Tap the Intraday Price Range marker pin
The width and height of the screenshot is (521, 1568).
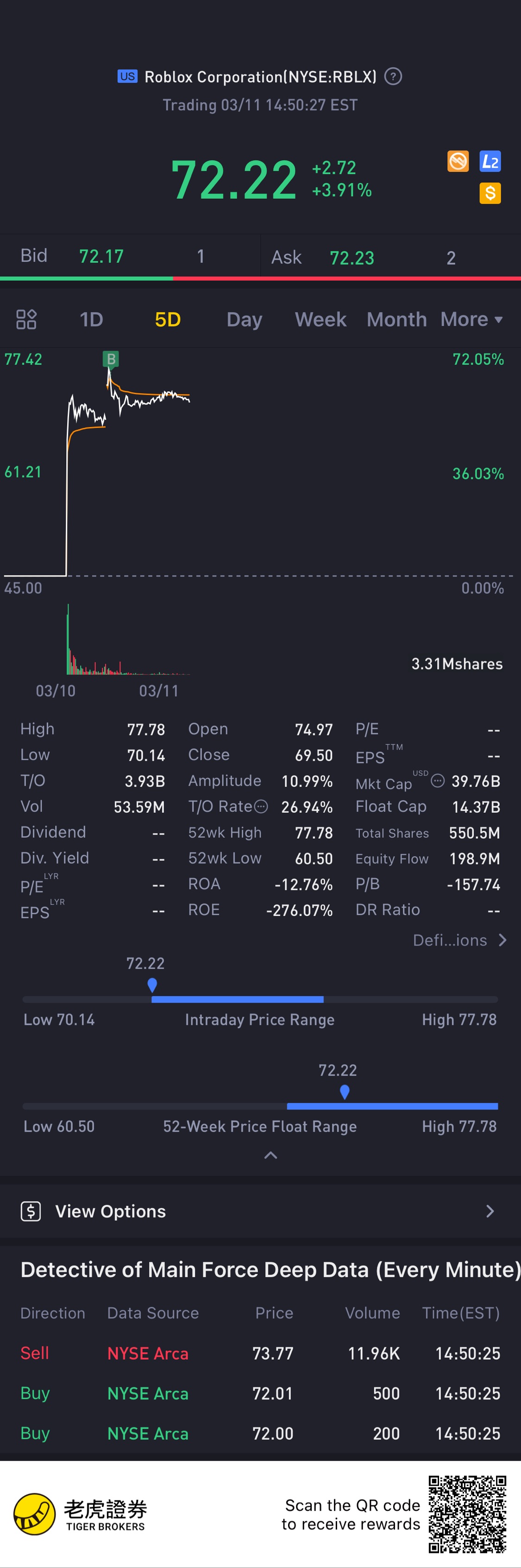[x=152, y=984]
